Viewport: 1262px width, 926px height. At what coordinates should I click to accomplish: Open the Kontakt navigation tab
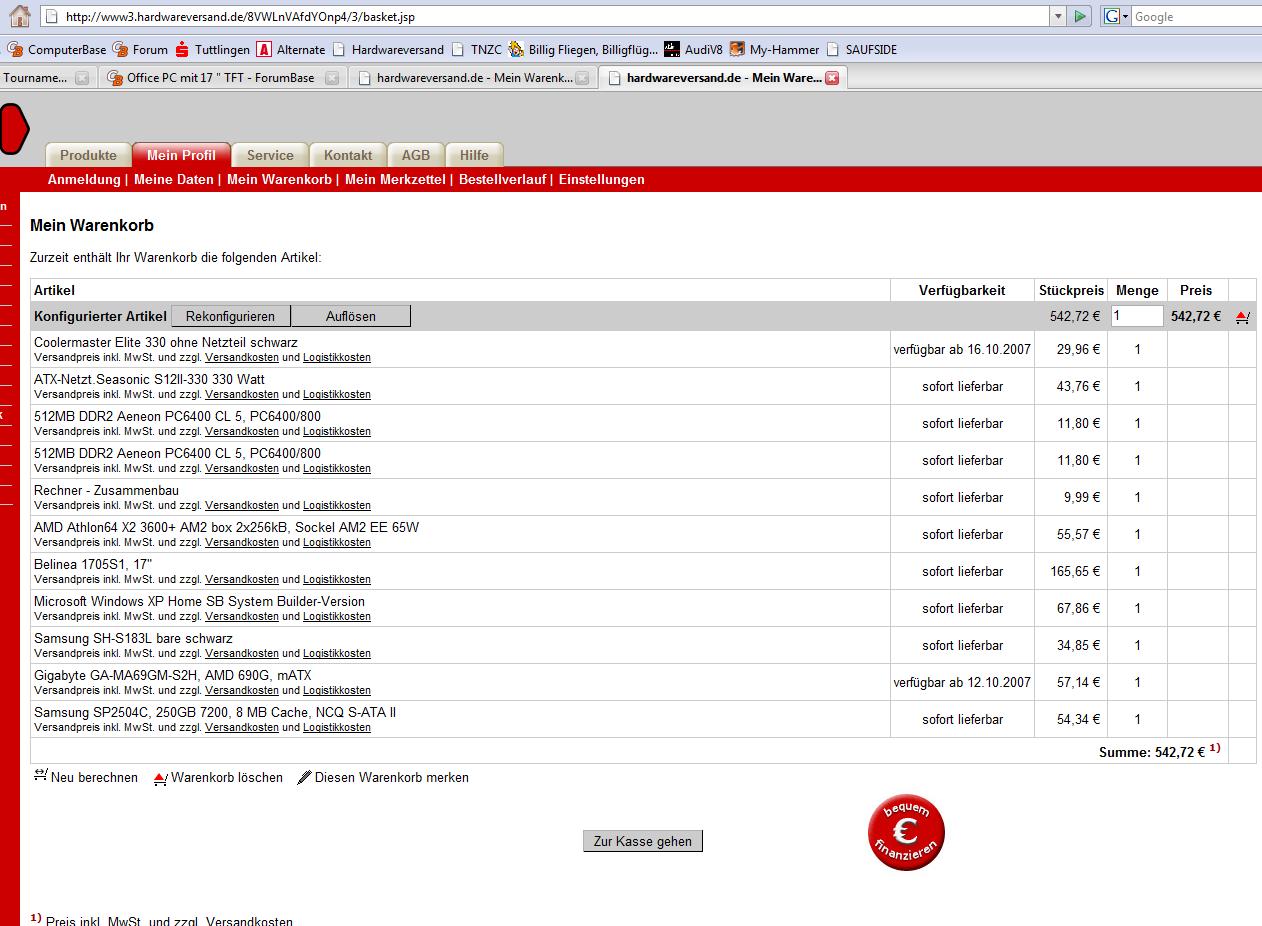(x=348, y=155)
